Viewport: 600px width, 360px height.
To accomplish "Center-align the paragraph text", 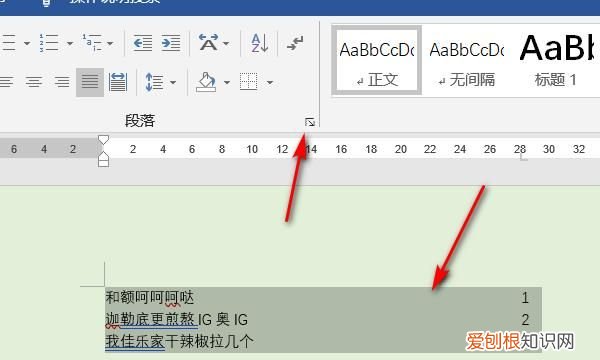I will pyautogui.click(x=34, y=82).
